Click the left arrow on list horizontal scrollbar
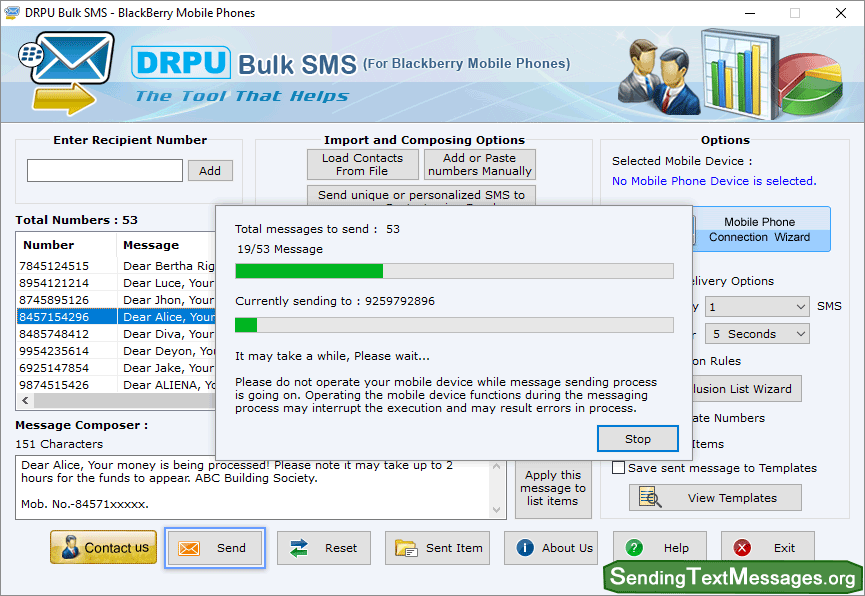 click(x=25, y=400)
